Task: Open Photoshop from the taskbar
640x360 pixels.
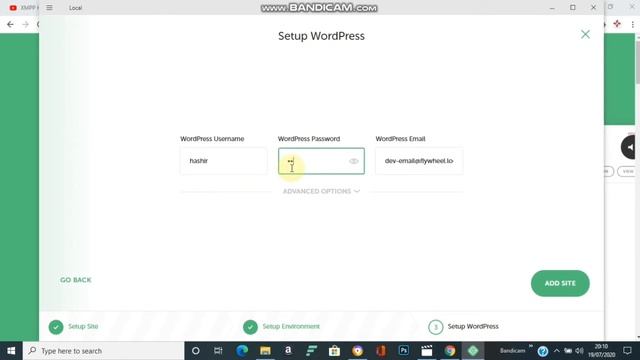Action: [x=404, y=351]
